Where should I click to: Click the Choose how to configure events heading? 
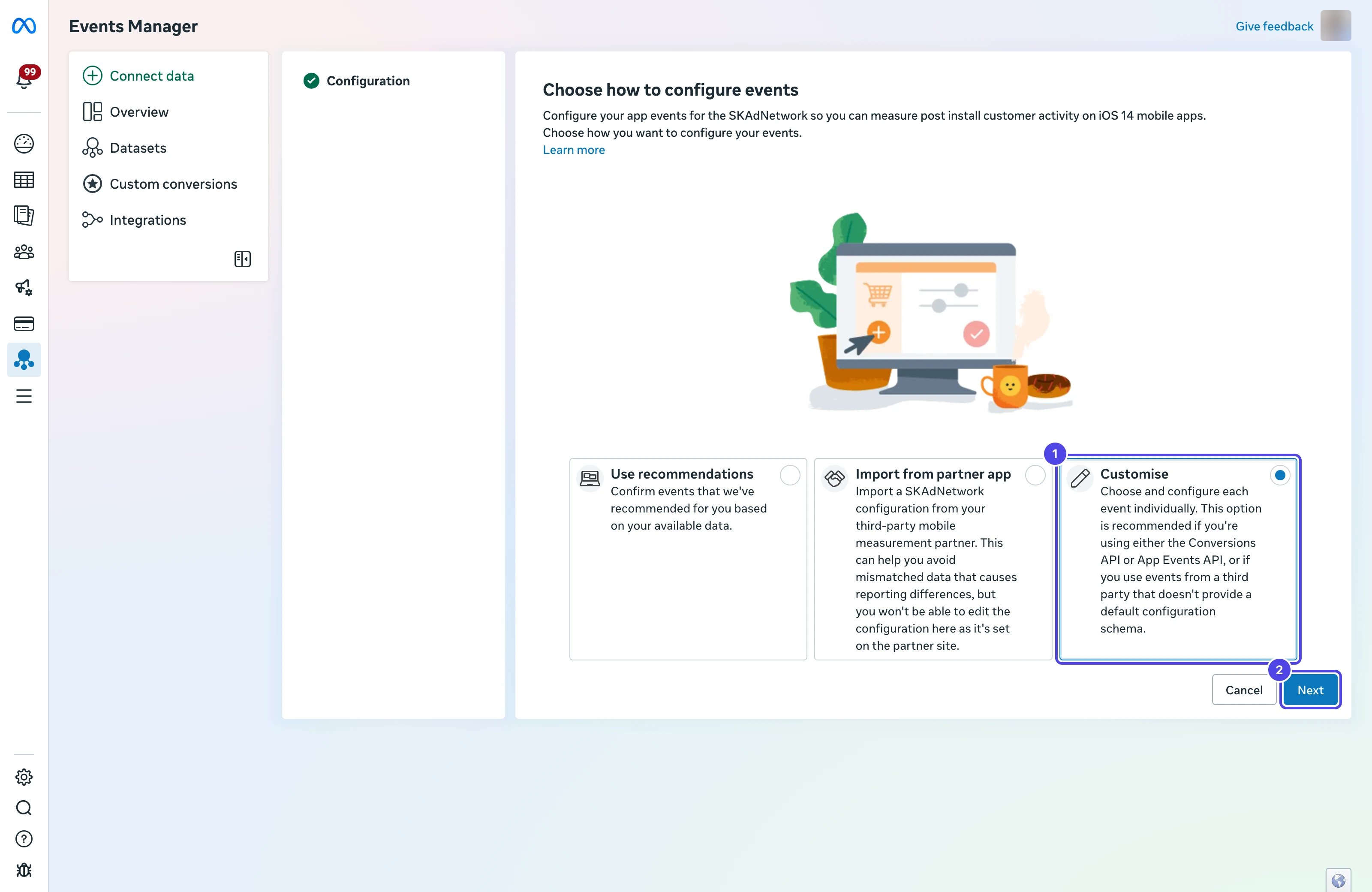[x=671, y=90]
